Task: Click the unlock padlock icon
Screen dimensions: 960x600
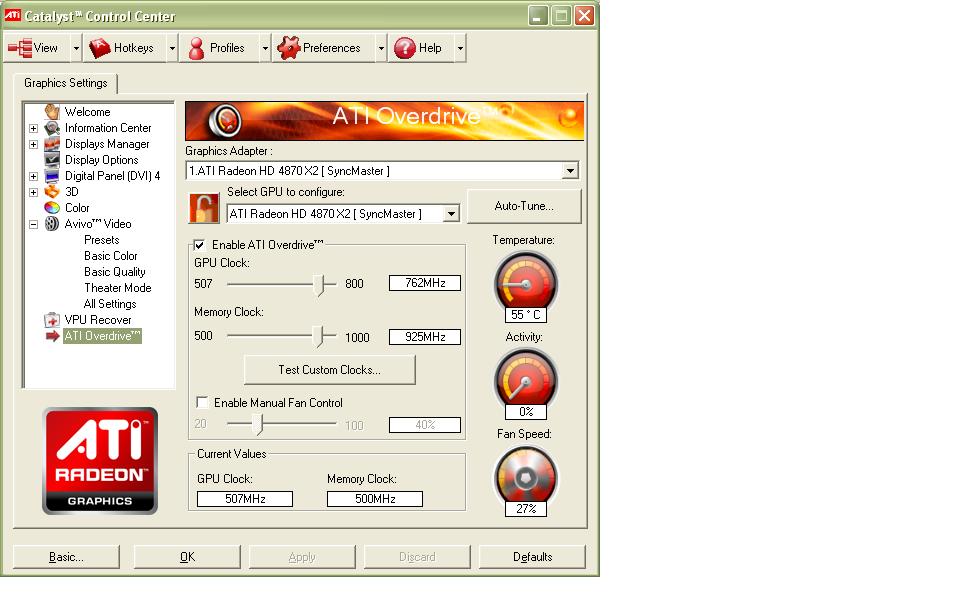Action: pyautogui.click(x=204, y=209)
